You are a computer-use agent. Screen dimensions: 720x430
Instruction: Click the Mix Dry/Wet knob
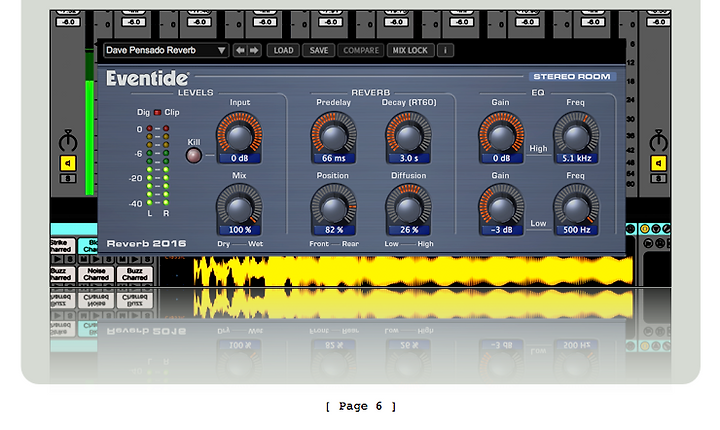pos(239,207)
